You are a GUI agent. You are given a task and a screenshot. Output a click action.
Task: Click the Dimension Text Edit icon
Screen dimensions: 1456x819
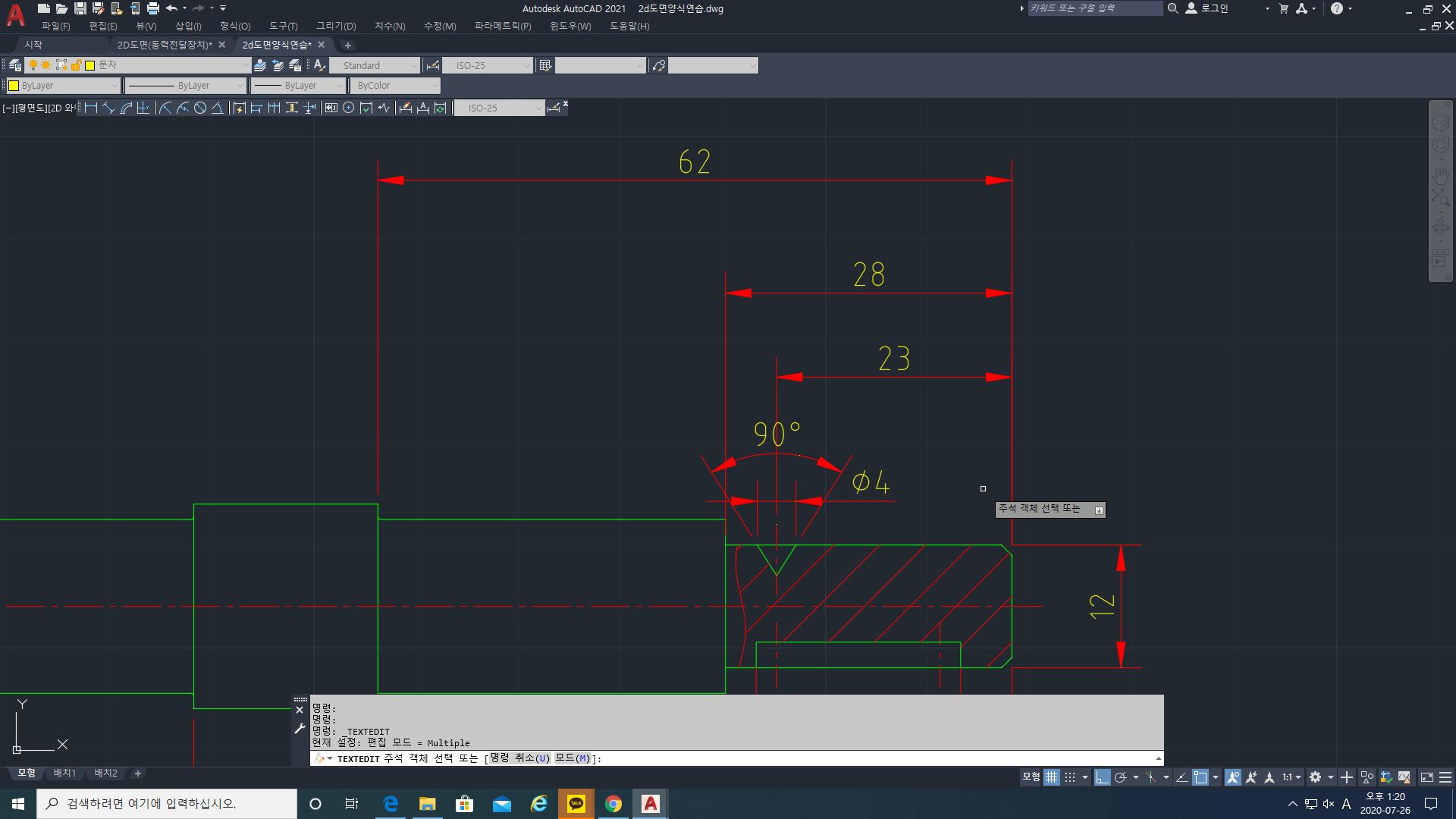pos(423,108)
